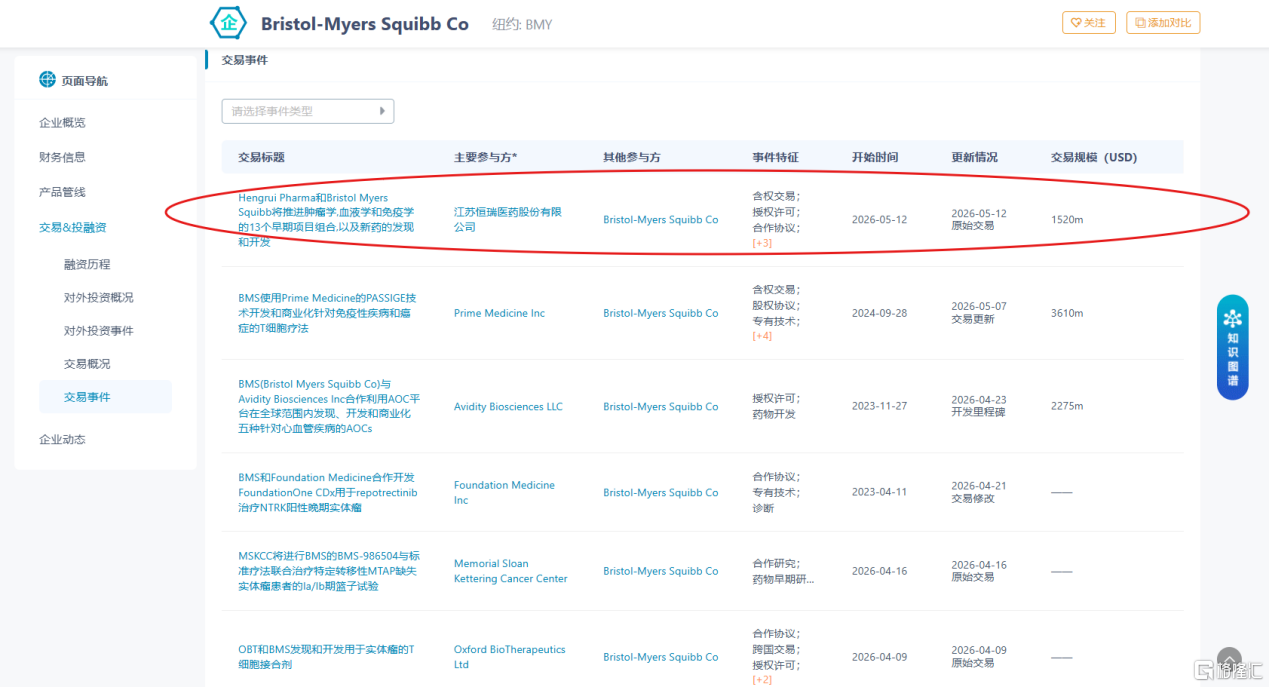Select 企业概览 in the sidebar

(62, 123)
